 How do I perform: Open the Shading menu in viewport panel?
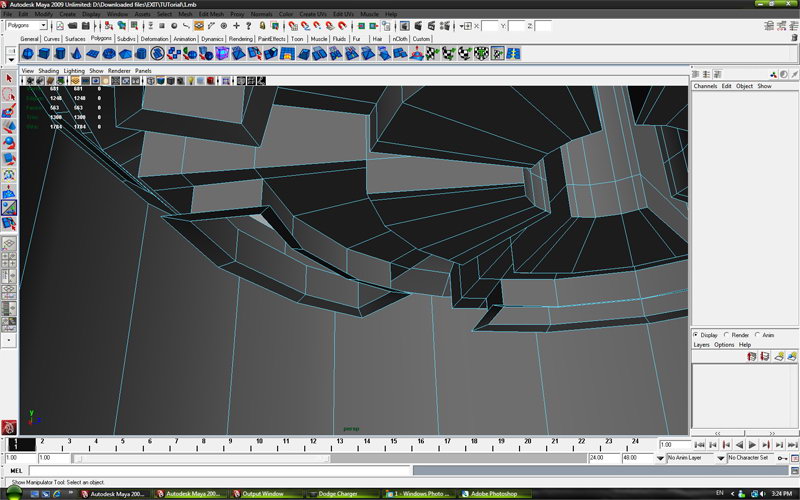pos(49,71)
